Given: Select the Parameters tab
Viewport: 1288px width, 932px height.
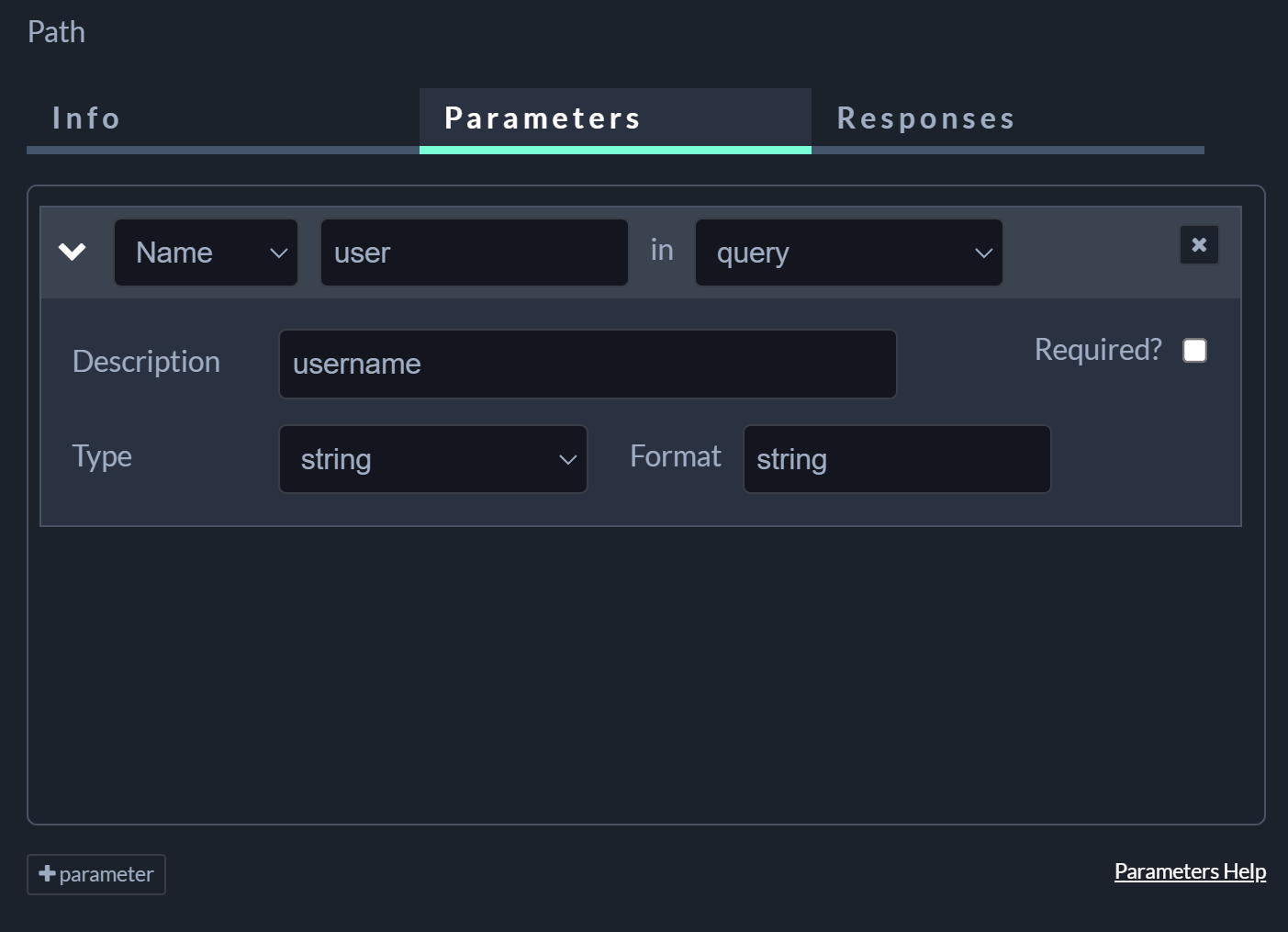Looking at the screenshot, I should (x=543, y=118).
